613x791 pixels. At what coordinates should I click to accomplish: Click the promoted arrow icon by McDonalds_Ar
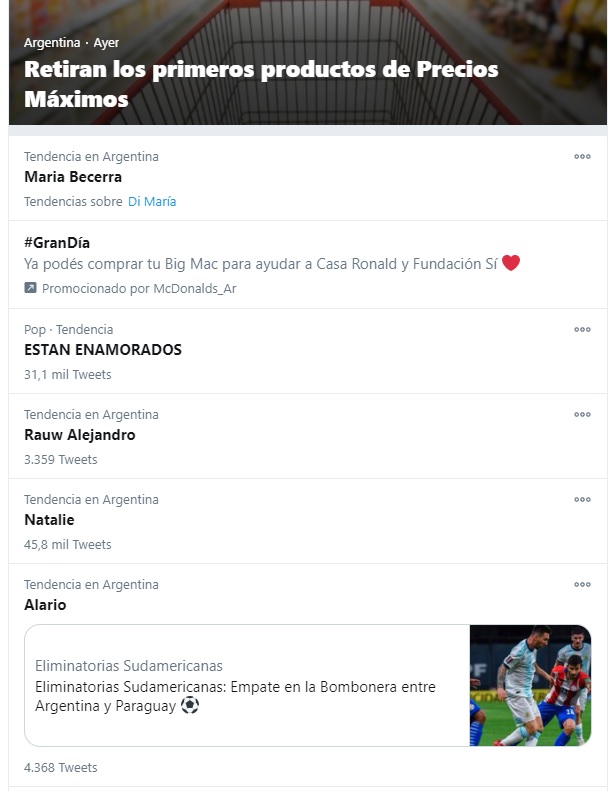[x=31, y=288]
